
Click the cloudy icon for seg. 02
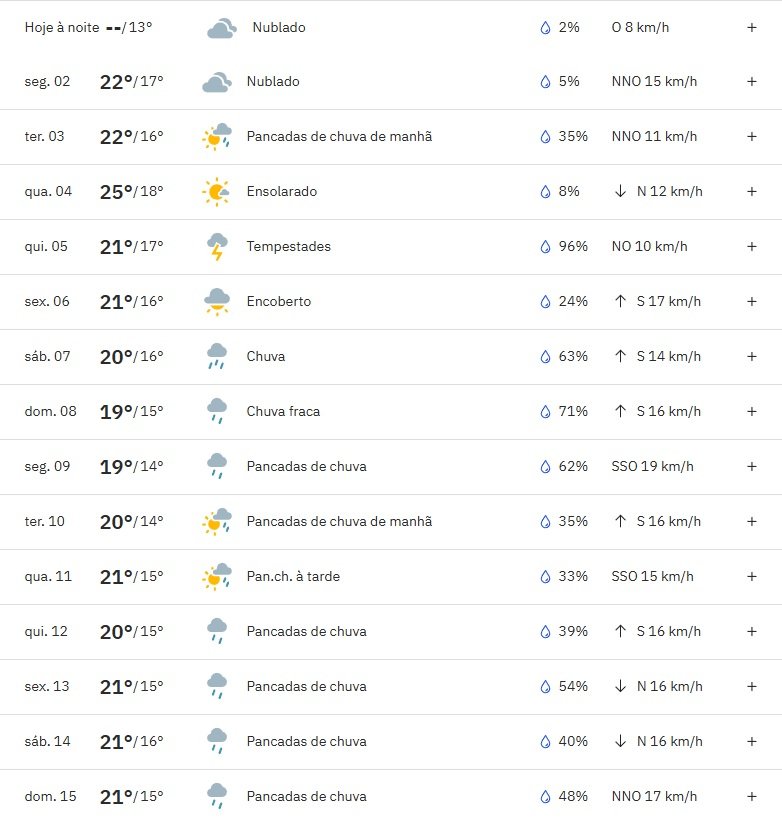click(217, 82)
